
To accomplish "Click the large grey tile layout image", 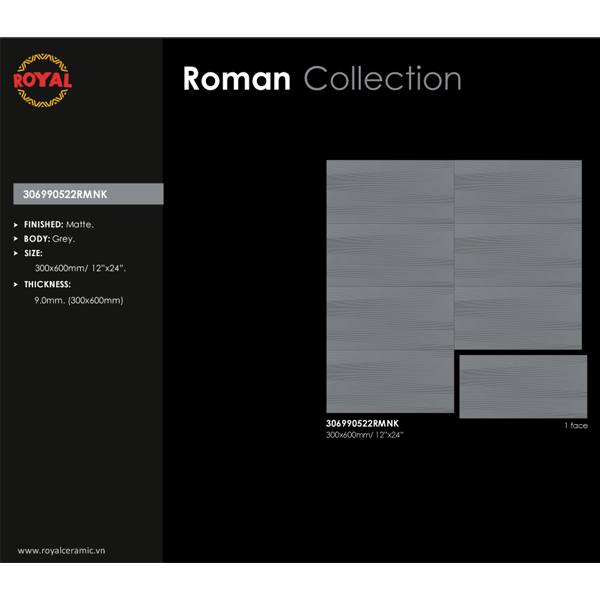I will click(x=454, y=286).
